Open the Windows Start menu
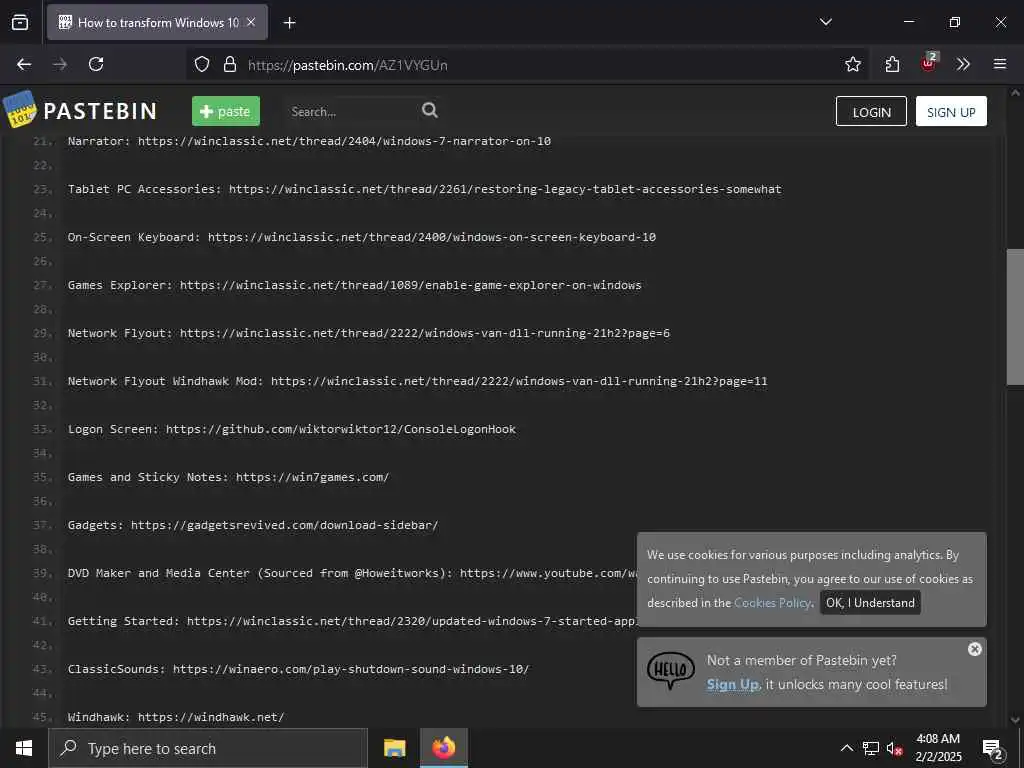This screenshot has width=1024, height=768. tap(24, 748)
